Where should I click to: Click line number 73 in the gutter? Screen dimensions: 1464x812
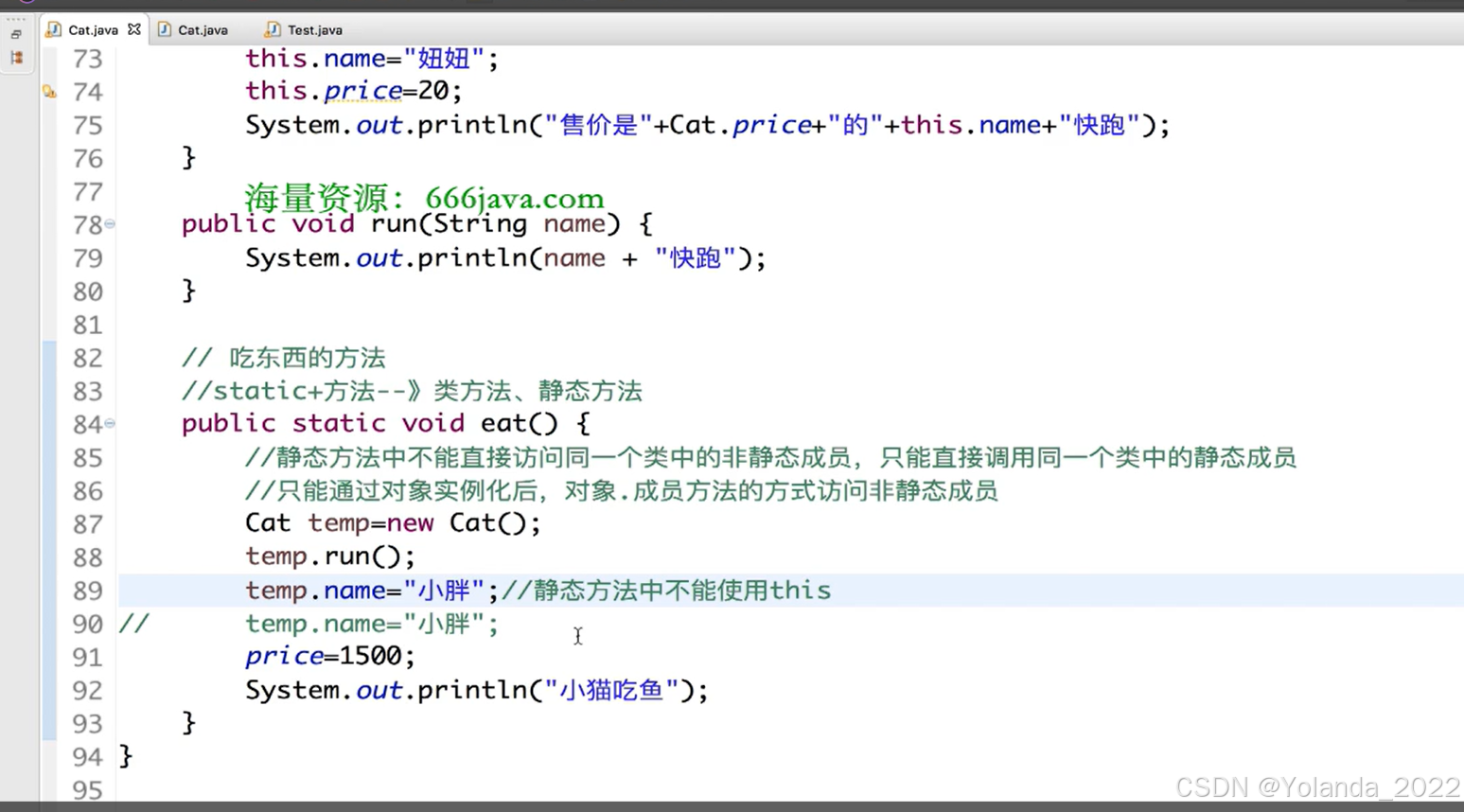point(87,59)
